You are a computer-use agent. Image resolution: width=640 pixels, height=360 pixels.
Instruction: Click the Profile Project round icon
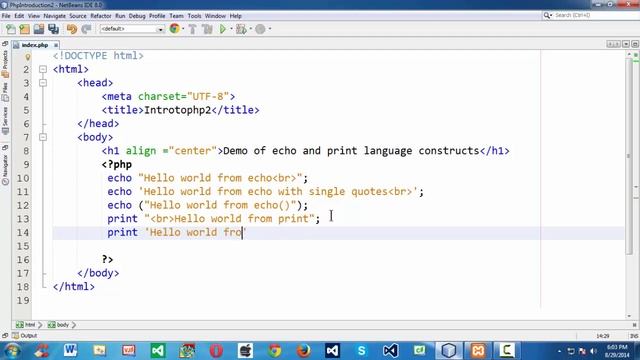260,29
